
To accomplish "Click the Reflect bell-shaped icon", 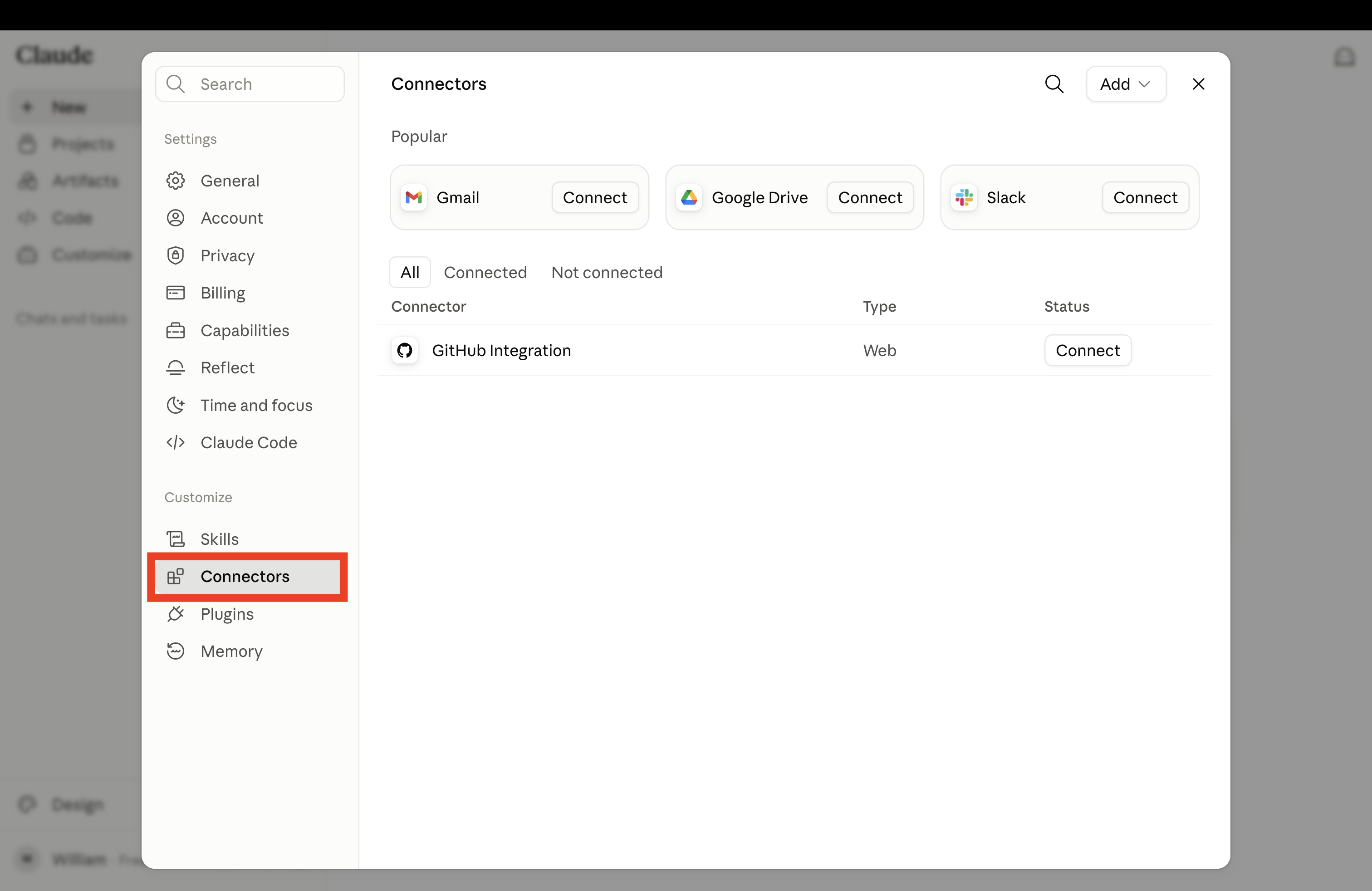I will pos(175,367).
